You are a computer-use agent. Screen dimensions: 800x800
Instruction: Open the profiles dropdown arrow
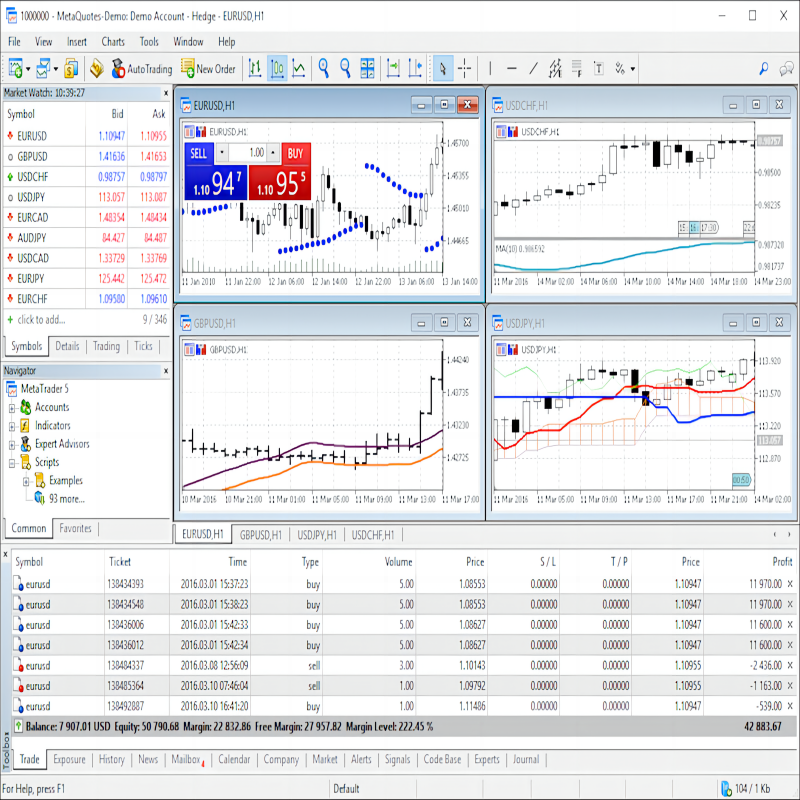(56, 69)
